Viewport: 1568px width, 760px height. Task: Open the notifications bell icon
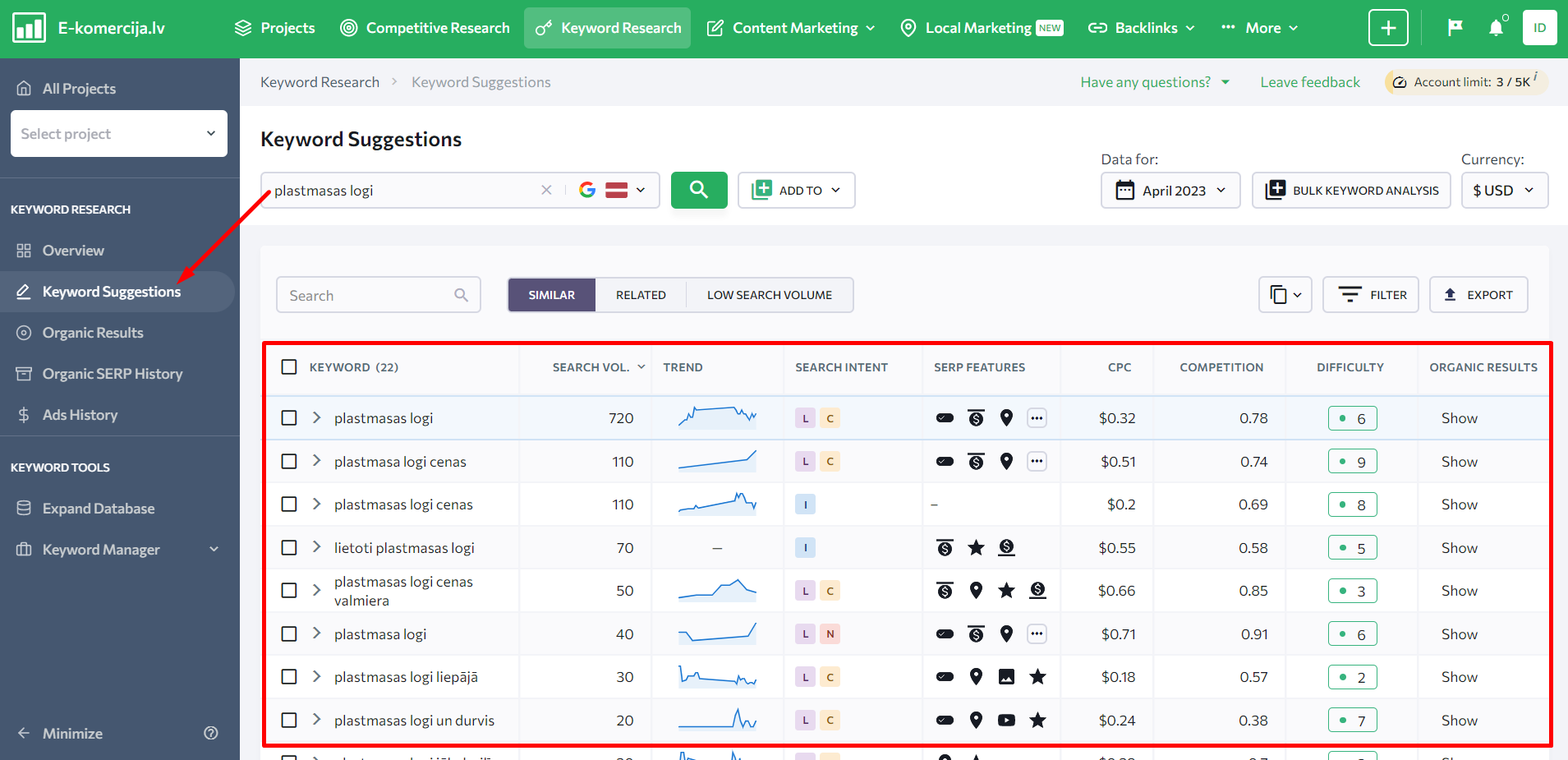pyautogui.click(x=1496, y=28)
